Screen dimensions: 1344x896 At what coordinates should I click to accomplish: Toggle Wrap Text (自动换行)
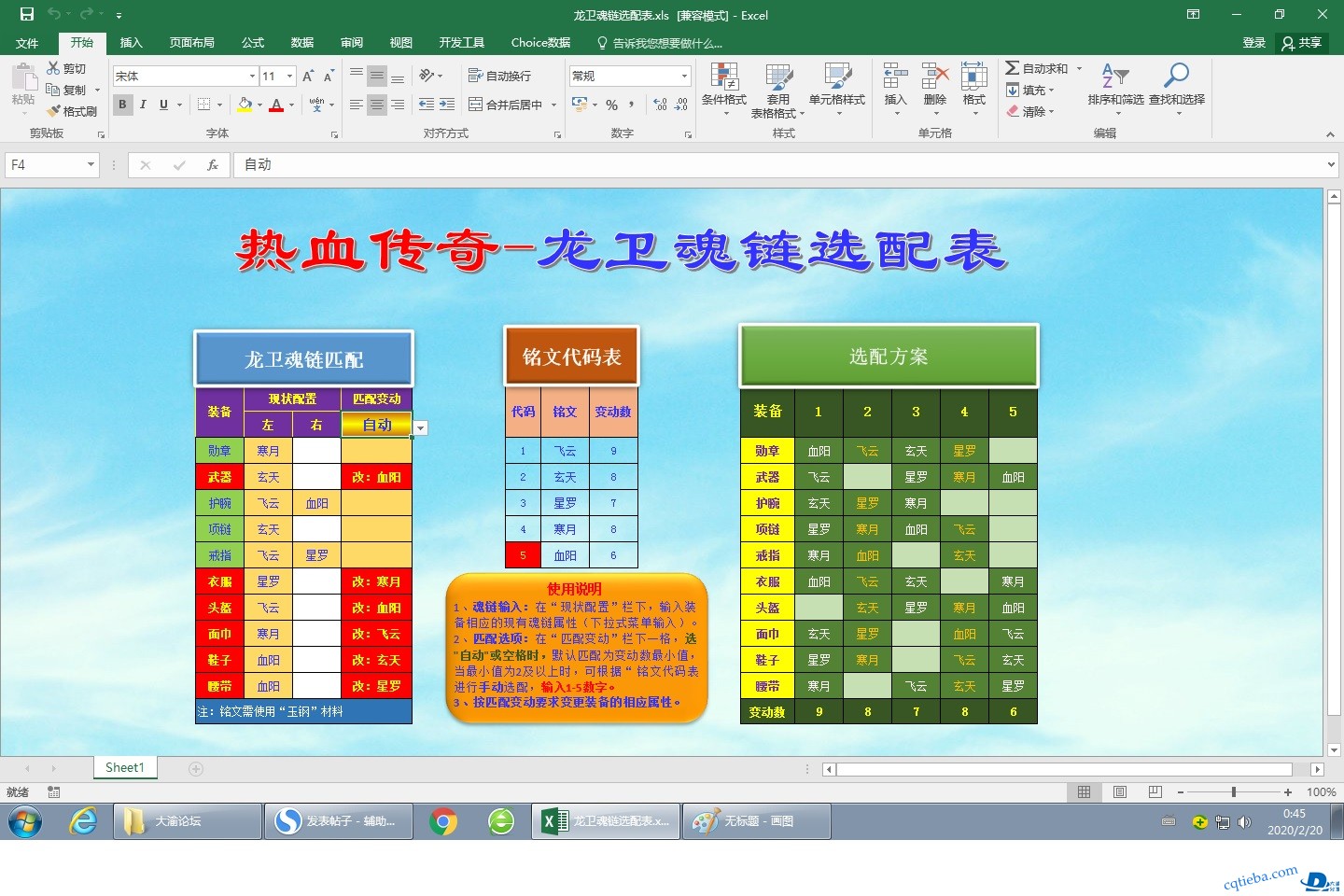point(499,76)
